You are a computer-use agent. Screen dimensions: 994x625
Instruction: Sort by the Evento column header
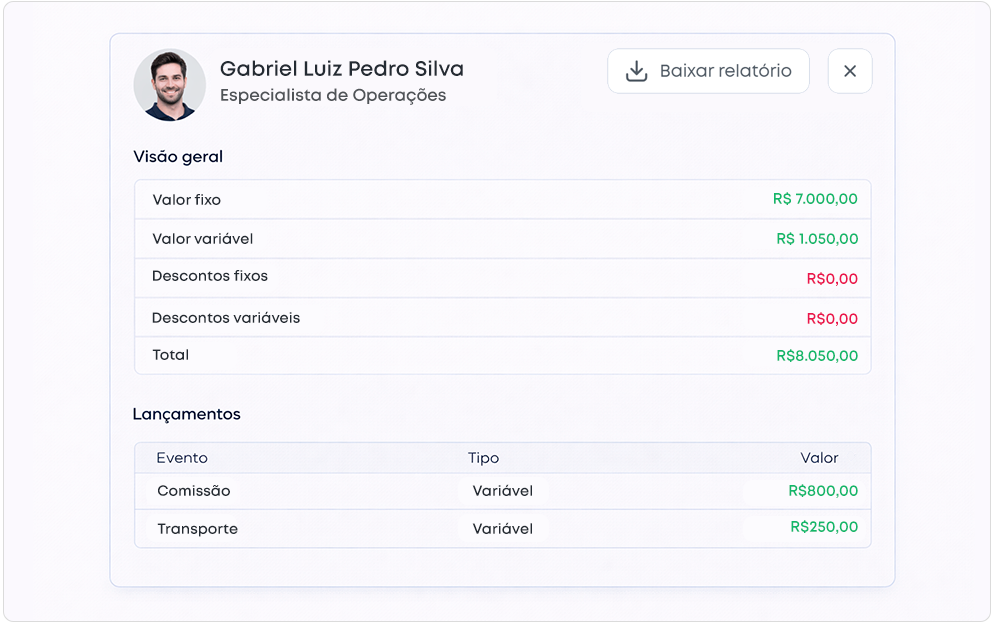click(x=182, y=458)
